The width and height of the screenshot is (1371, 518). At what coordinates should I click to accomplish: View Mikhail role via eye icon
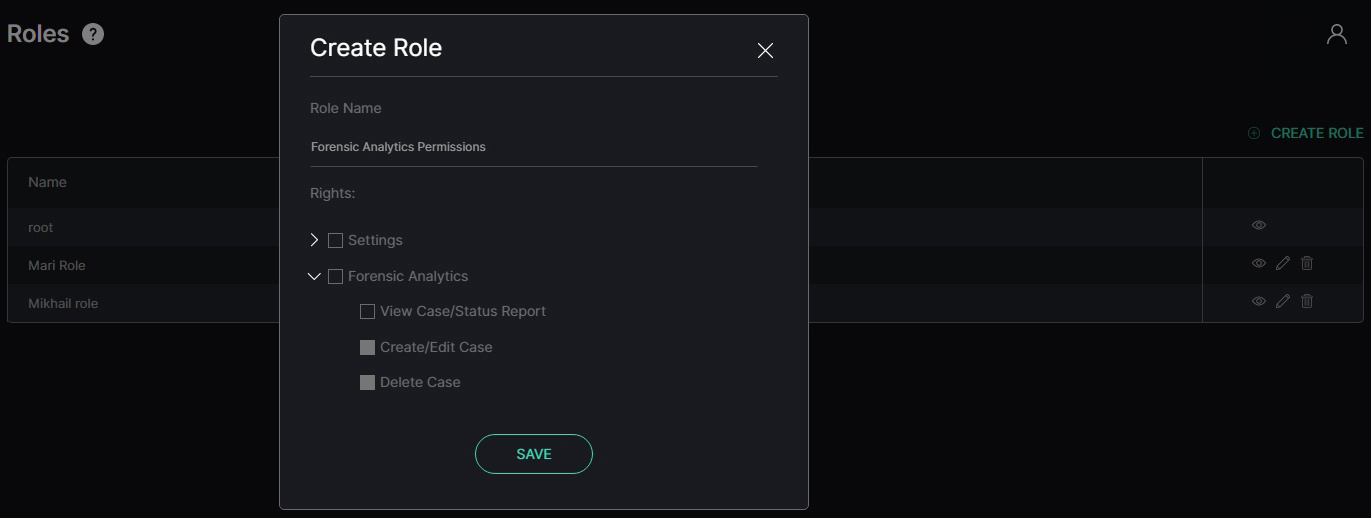tap(1259, 301)
